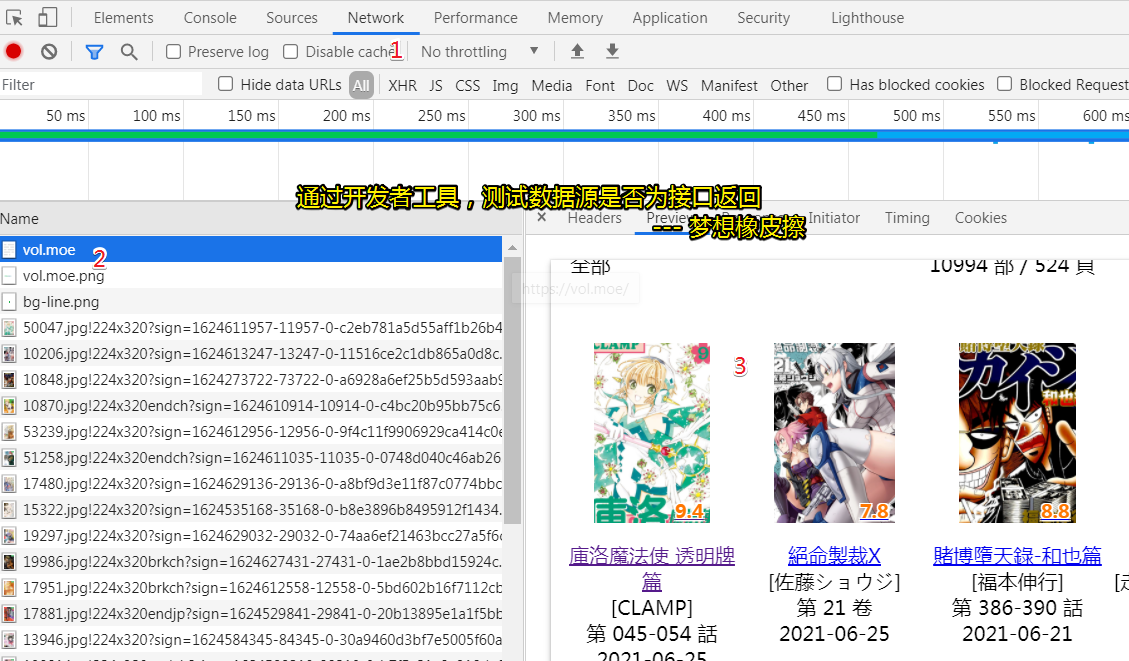The image size is (1129, 661).
Task: Open the 絕命製裁X link
Action: (834, 555)
